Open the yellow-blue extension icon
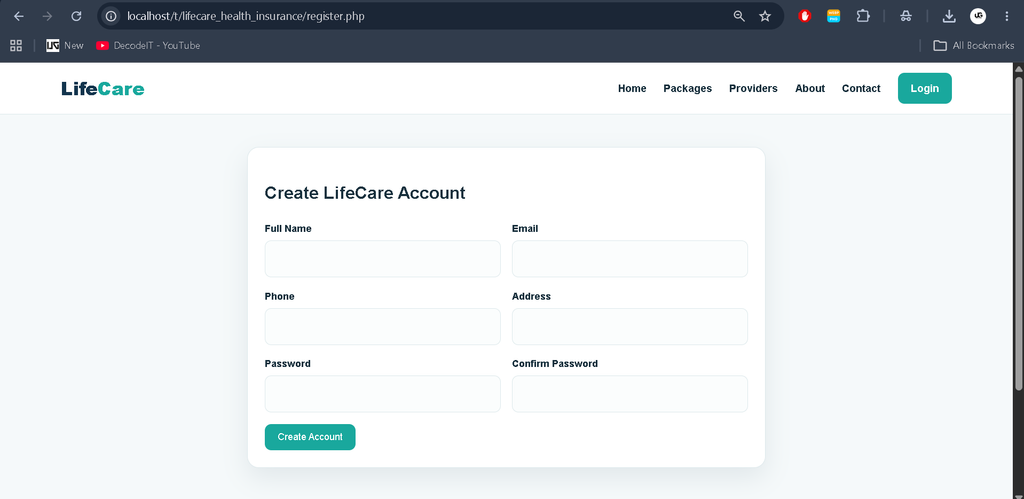The height and width of the screenshot is (499, 1024). tap(834, 16)
